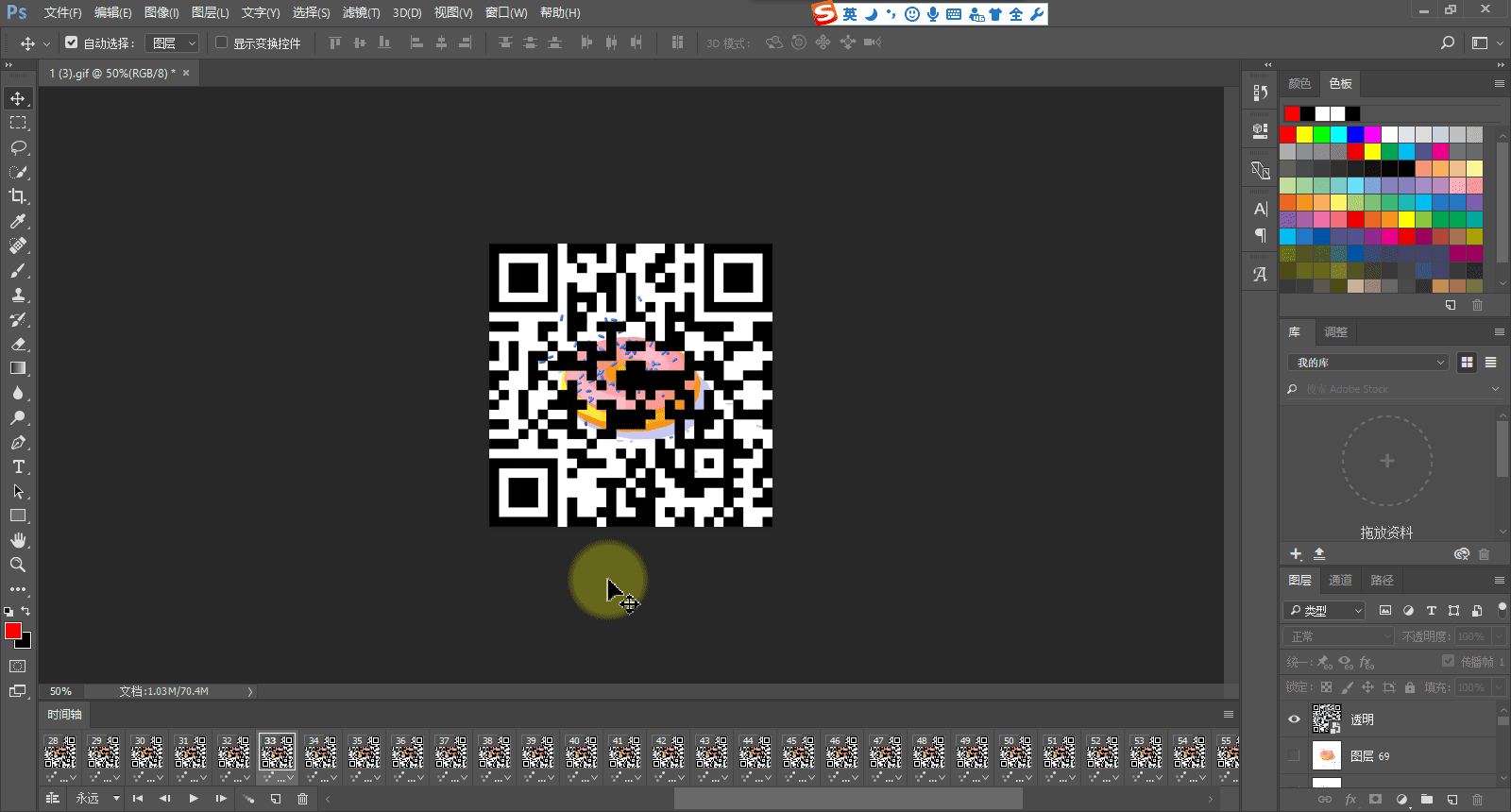Select the Lasso tool
The image size is (1511, 812).
(18, 147)
